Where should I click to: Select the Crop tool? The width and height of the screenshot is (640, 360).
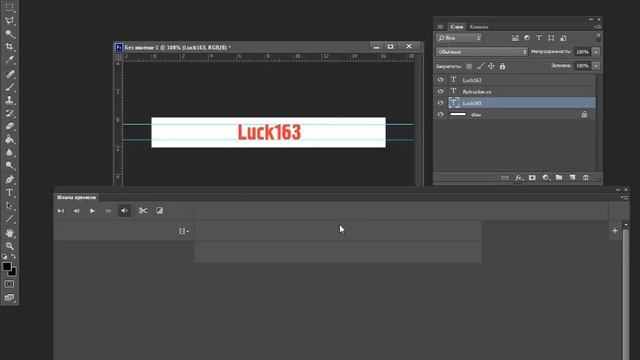(x=9, y=47)
